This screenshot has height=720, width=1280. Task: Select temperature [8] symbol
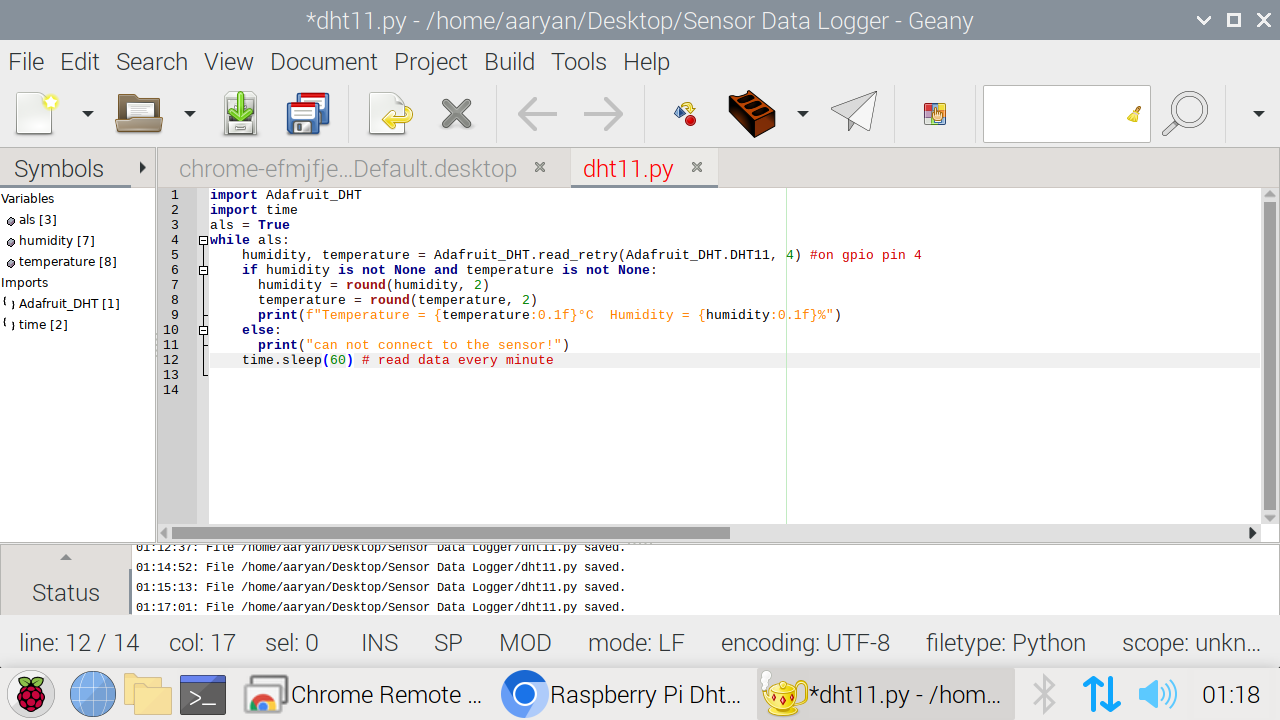click(67, 262)
